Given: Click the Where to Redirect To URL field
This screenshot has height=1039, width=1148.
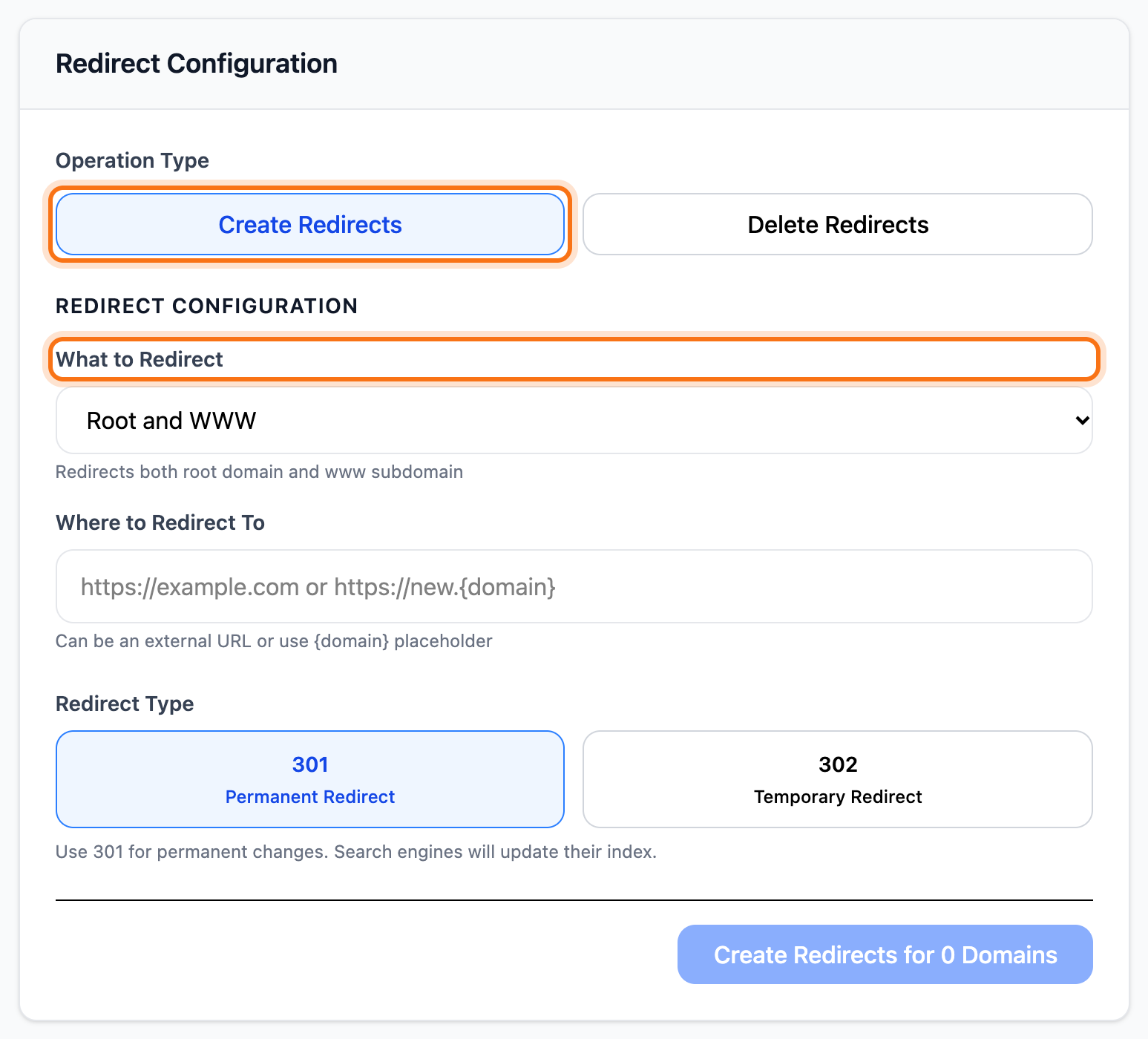Looking at the screenshot, I should (x=574, y=586).
